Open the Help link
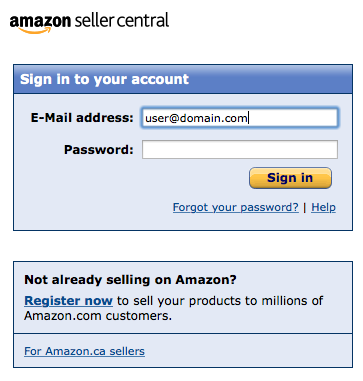 tap(323, 207)
